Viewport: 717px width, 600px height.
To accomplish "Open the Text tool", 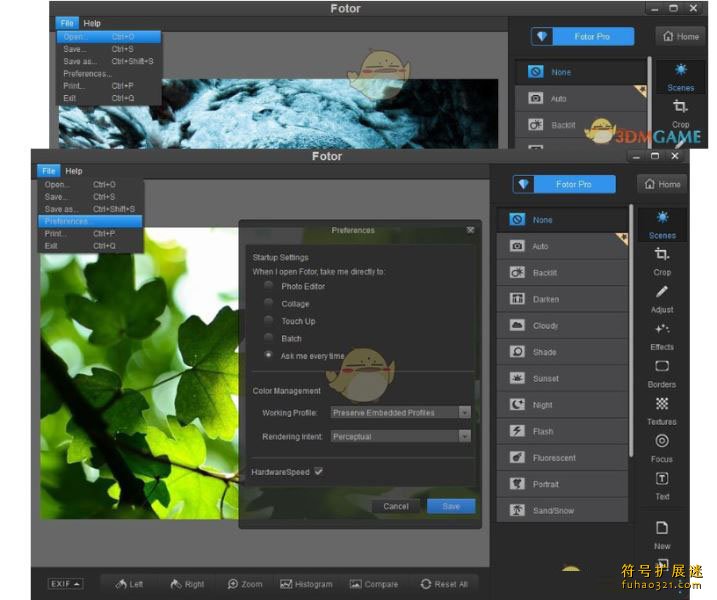I will click(662, 486).
